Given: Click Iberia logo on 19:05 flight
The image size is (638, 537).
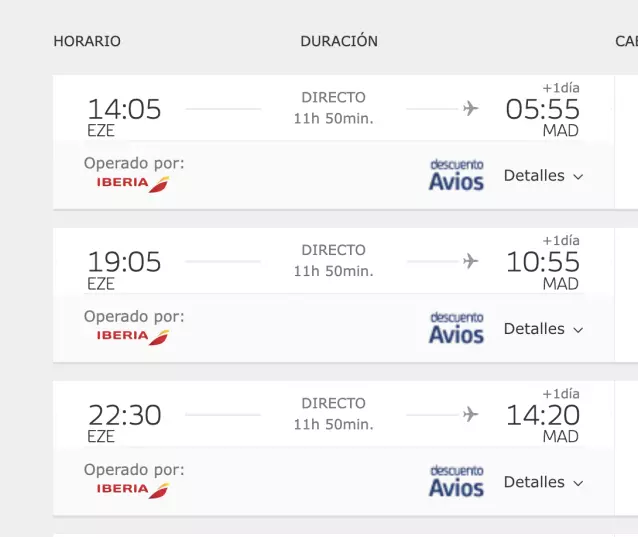Looking at the screenshot, I should [132, 336].
